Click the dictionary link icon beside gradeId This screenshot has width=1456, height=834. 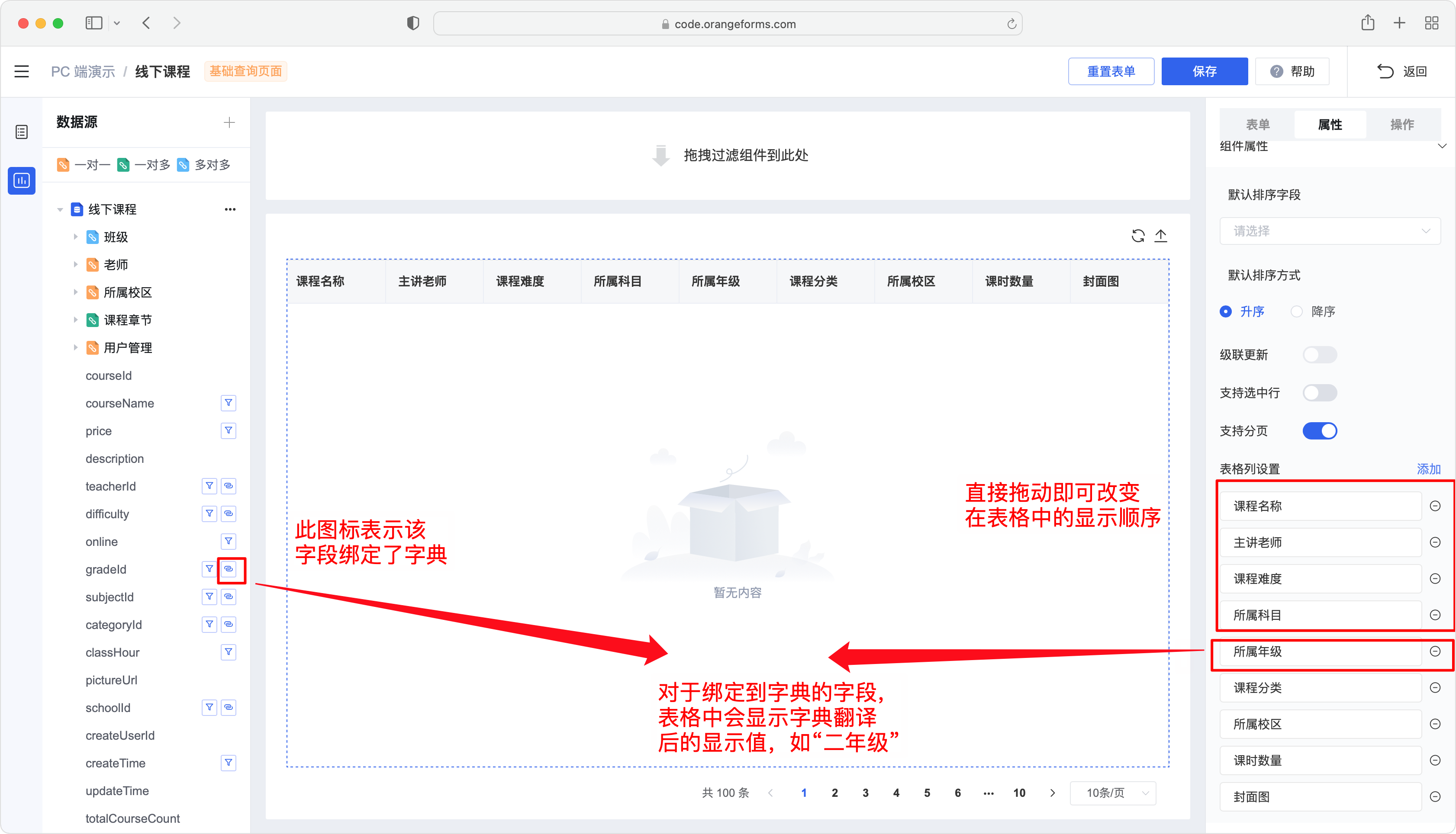point(229,569)
